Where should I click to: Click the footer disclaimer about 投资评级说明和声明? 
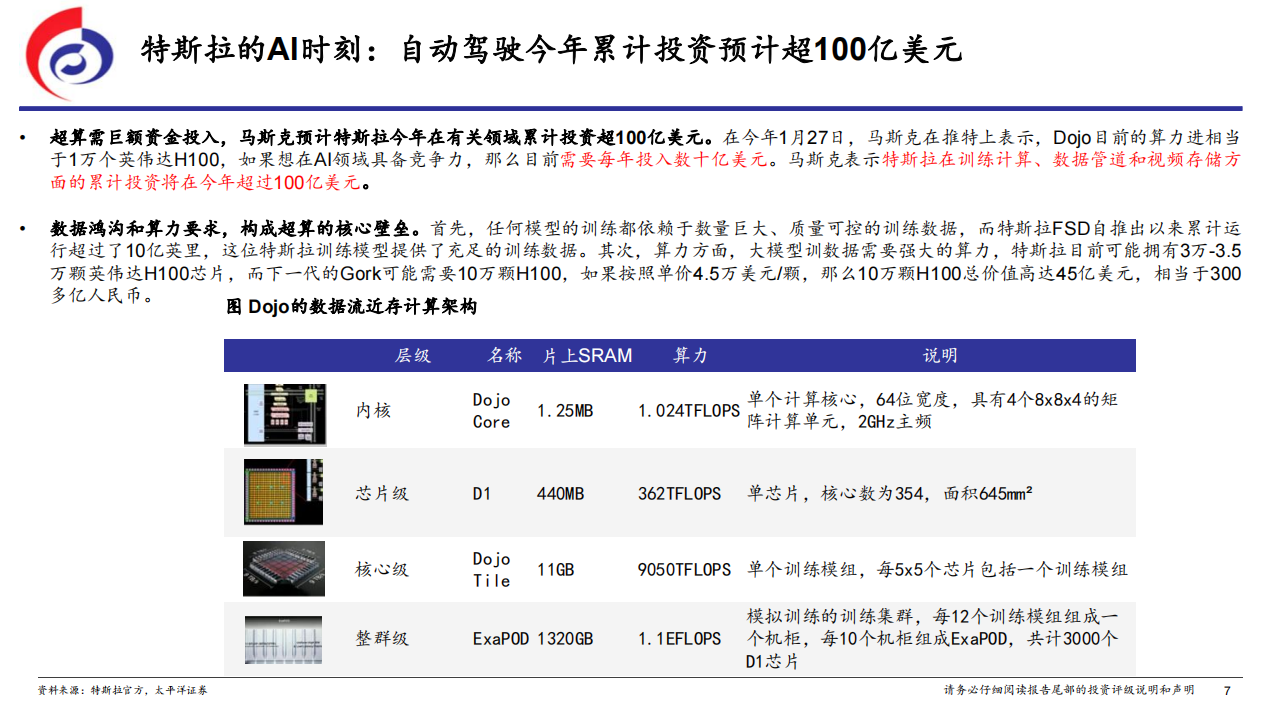1069,690
